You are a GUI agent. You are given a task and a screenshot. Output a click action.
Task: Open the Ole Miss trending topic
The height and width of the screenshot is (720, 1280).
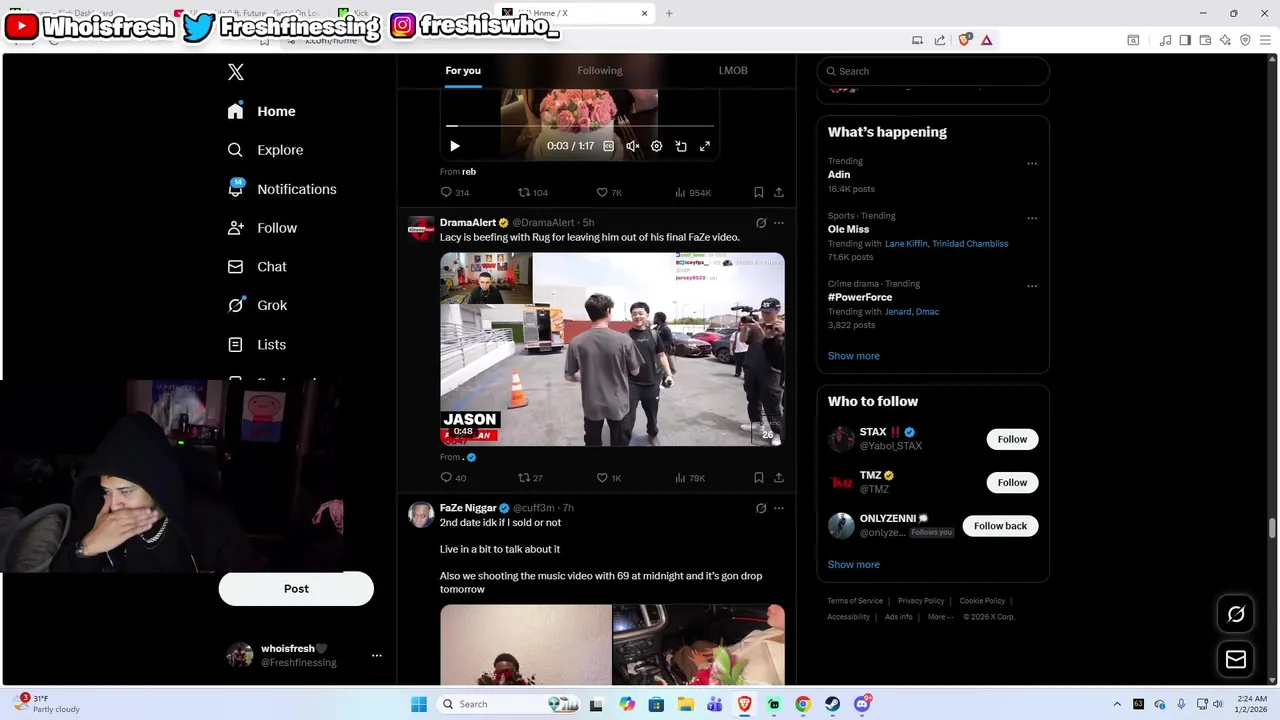[848, 229]
